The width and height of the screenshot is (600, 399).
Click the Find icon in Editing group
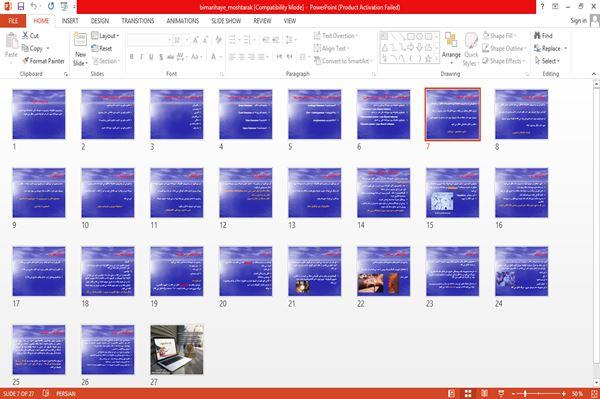tap(537, 36)
